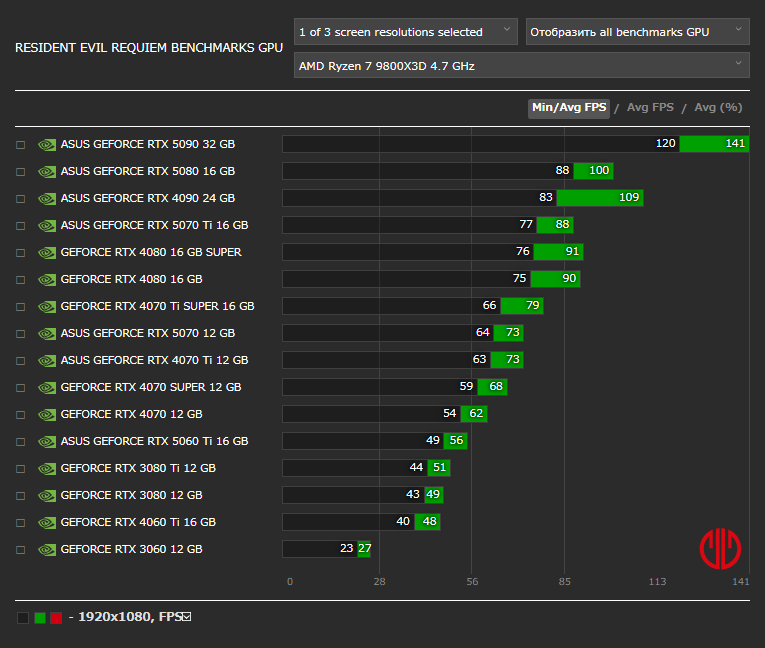Click the NVIDIA logo next to RTX 4090
The width and height of the screenshot is (765, 648).
point(46,198)
